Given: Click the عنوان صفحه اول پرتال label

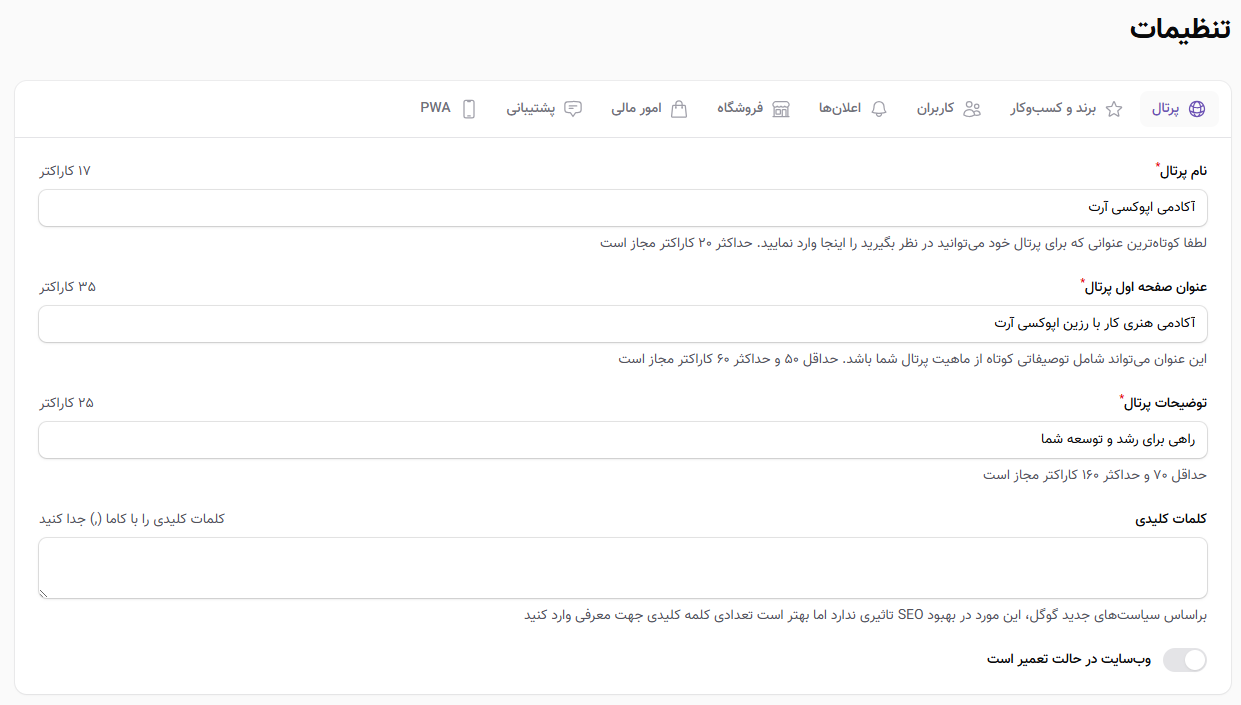Looking at the screenshot, I should [x=1146, y=288].
